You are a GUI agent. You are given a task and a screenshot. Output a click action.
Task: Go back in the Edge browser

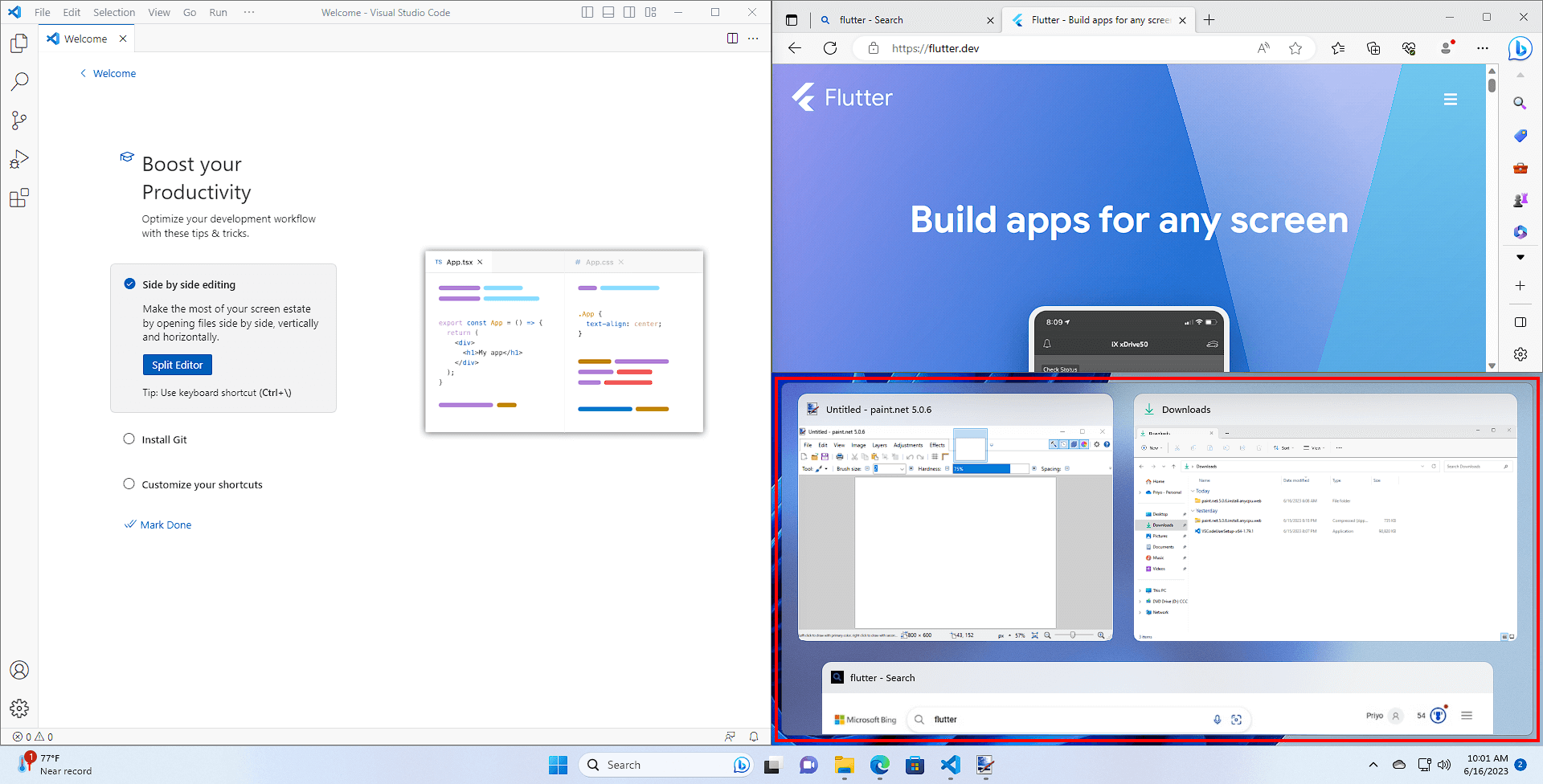(x=795, y=48)
